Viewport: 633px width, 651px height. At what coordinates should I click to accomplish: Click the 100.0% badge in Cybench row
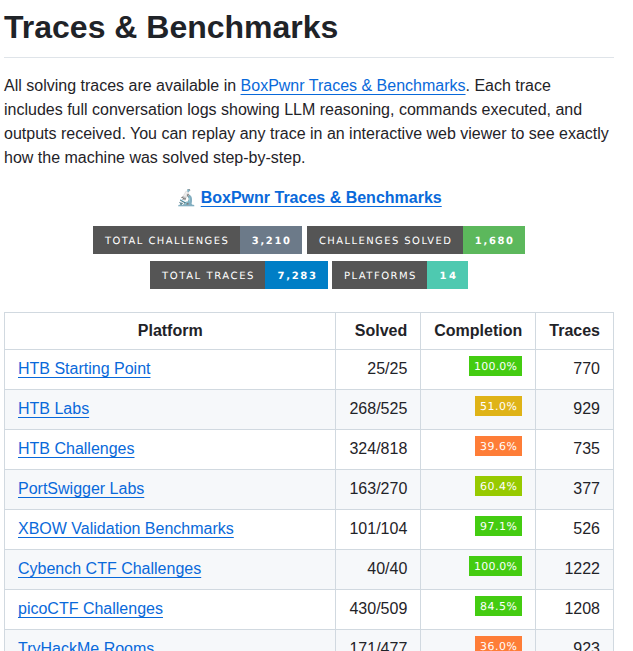495,566
